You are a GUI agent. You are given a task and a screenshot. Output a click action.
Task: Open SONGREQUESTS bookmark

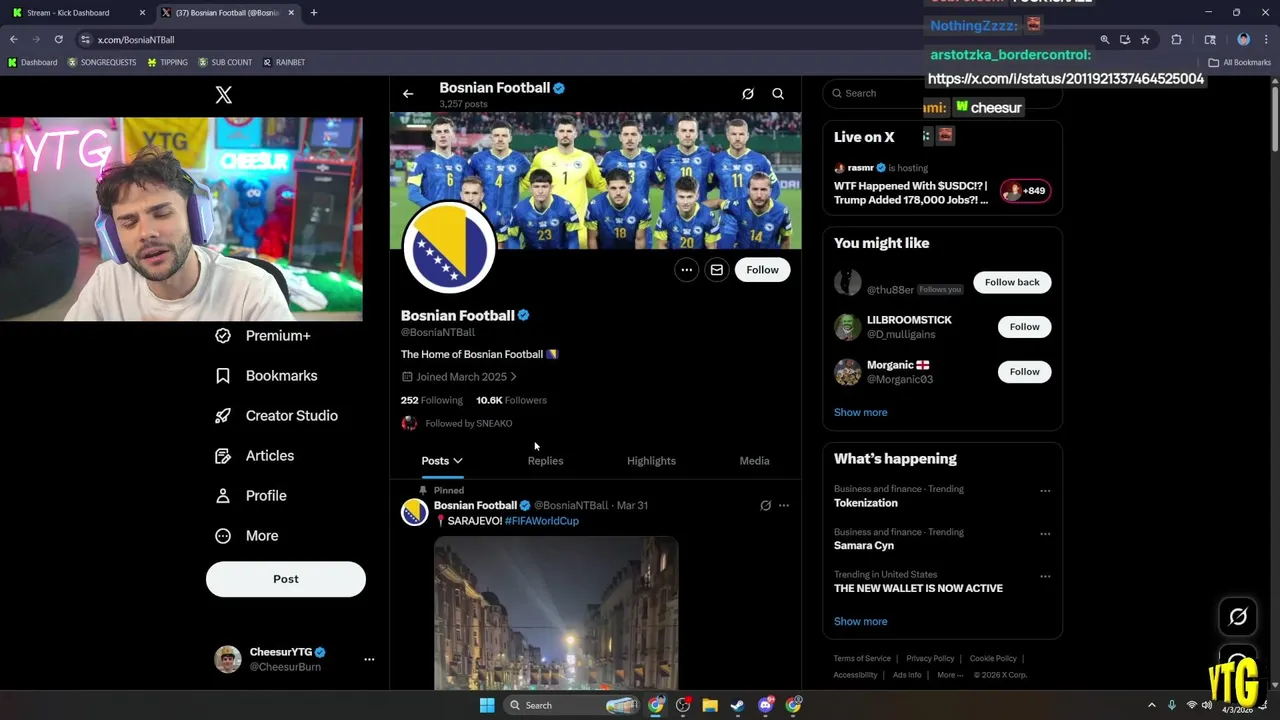pyautogui.click(x=102, y=62)
